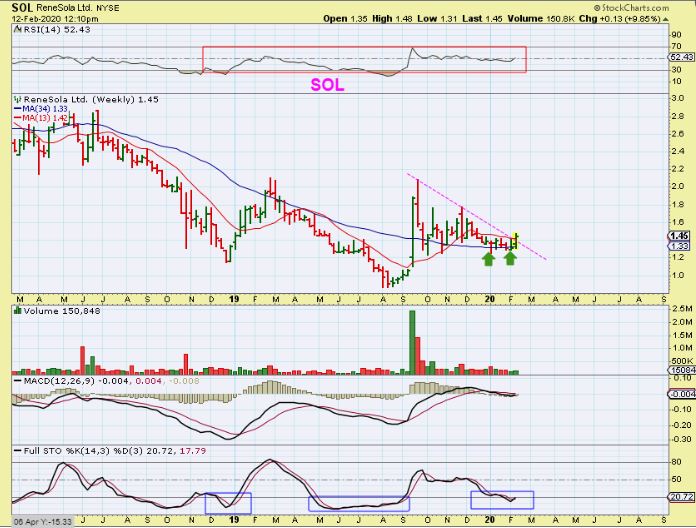The width and height of the screenshot is (696, 528).
Task: Click the ReneSola Ltd. (Weekly) 1.45 legend
Action: pyautogui.click(x=91, y=100)
